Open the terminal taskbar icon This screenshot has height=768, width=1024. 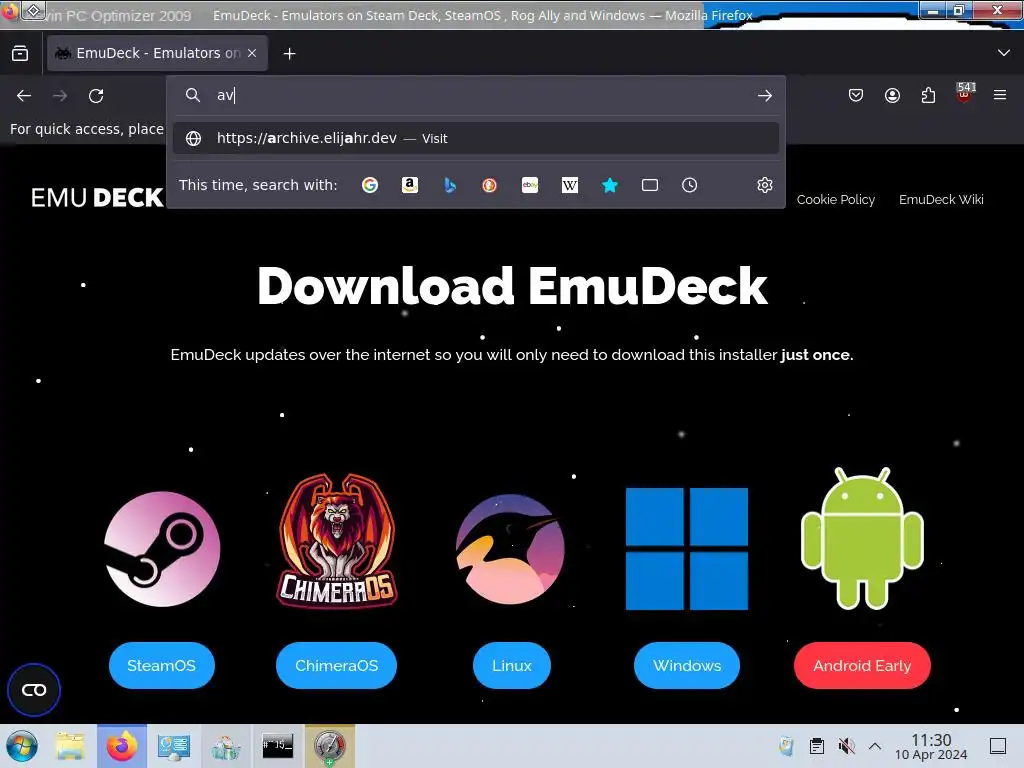278,746
